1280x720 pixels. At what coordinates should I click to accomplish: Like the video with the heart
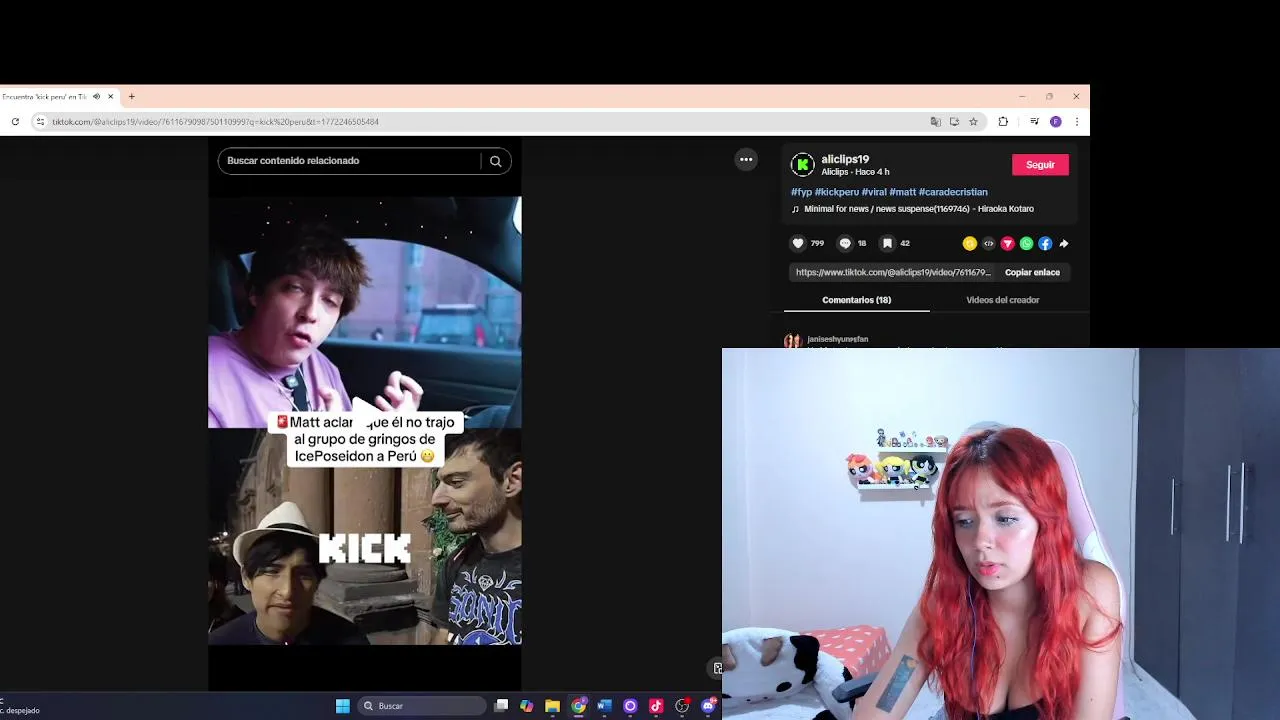pos(798,243)
